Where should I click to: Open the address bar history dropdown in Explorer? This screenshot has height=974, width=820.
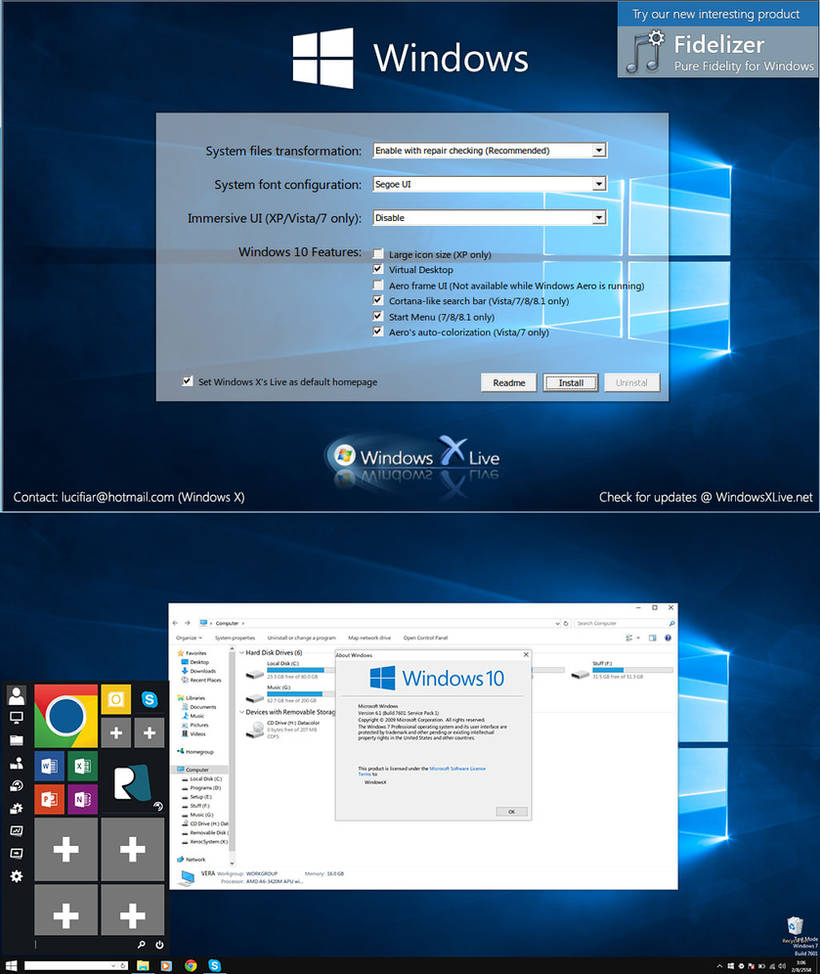coord(557,623)
